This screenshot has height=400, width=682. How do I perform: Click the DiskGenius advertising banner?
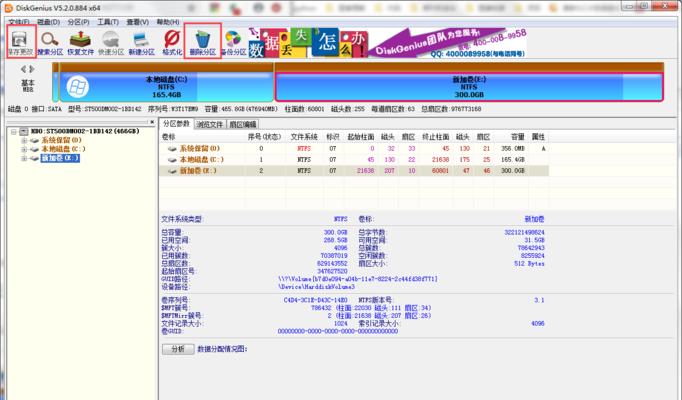click(387, 43)
